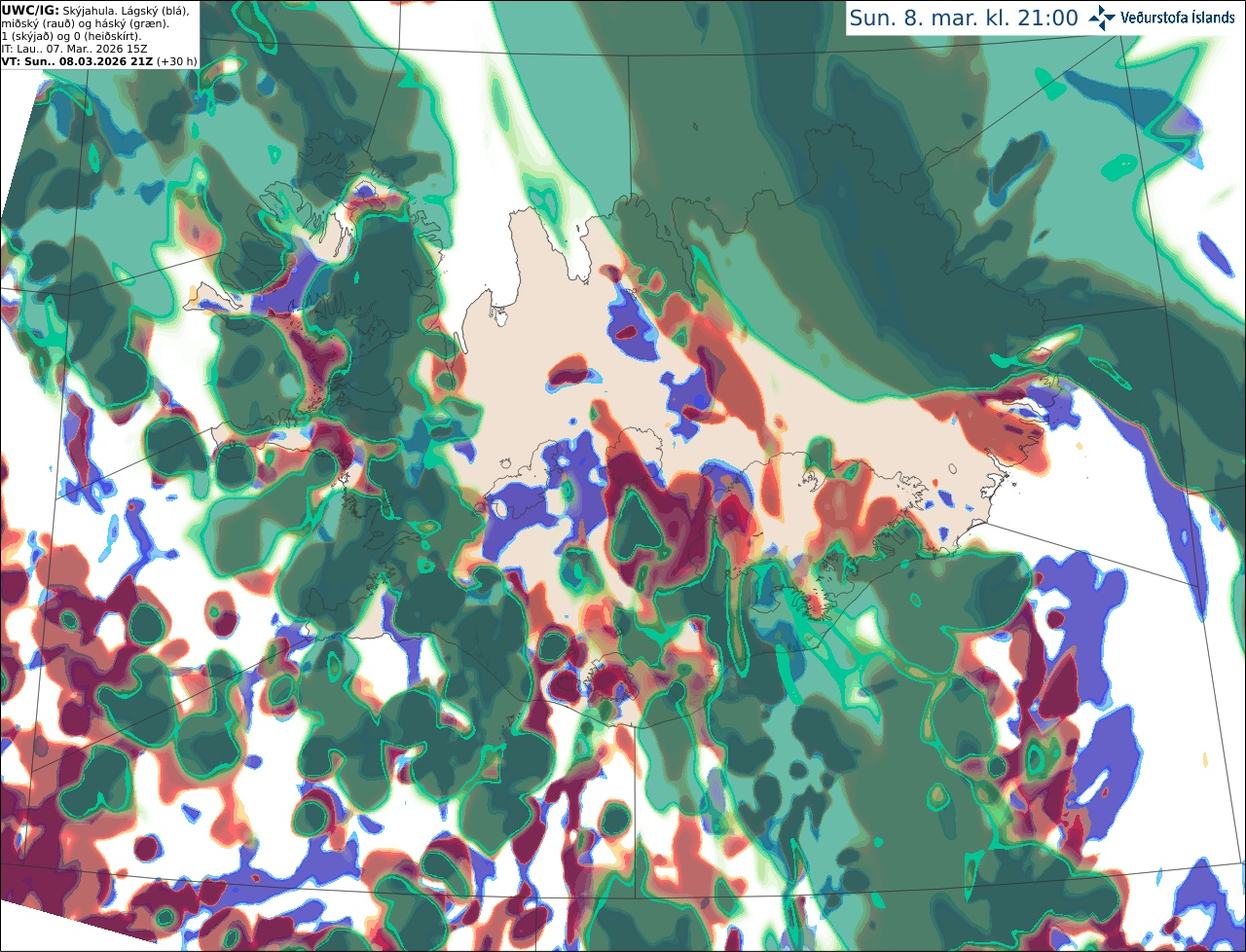Click the 'miðský (rauð) og háský (græn).' line
Image resolution: width=1246 pixels, height=952 pixels.
tap(85, 22)
